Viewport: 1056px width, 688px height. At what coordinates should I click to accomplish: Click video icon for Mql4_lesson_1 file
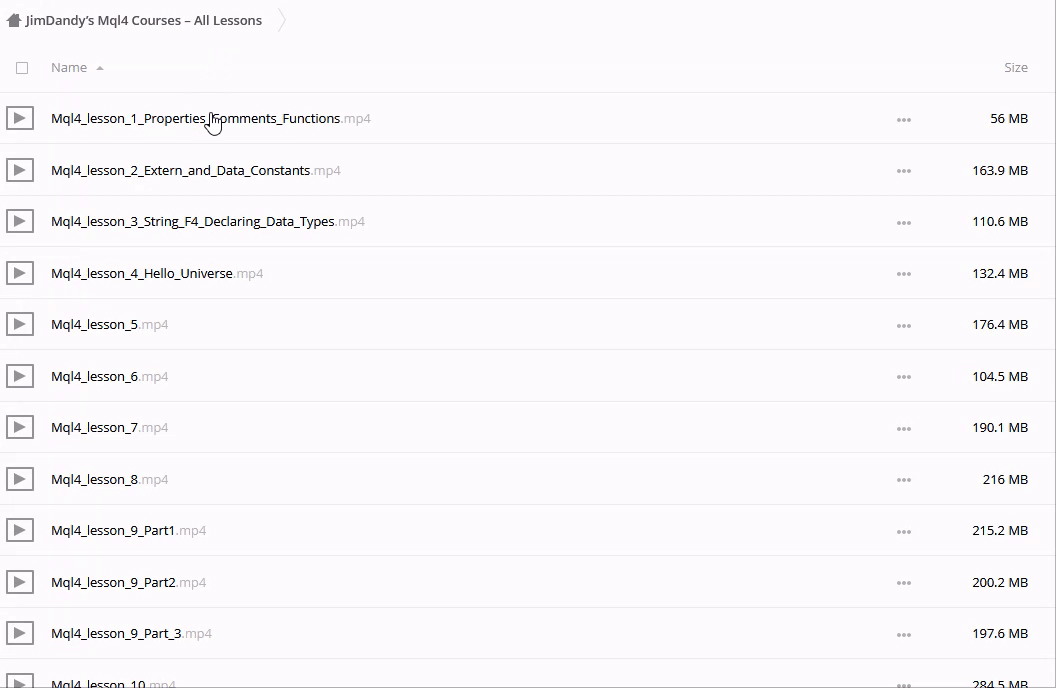[x=19, y=119]
